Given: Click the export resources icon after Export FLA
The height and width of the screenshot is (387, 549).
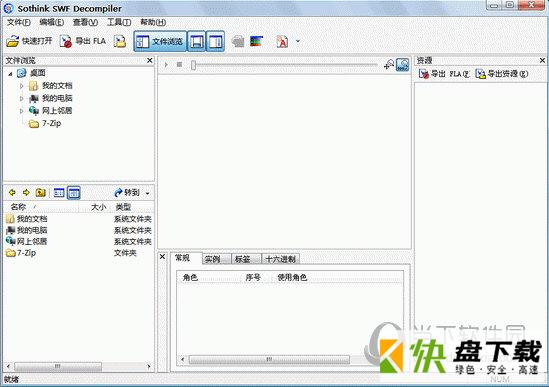Looking at the screenshot, I should pyautogui.click(x=120, y=41).
